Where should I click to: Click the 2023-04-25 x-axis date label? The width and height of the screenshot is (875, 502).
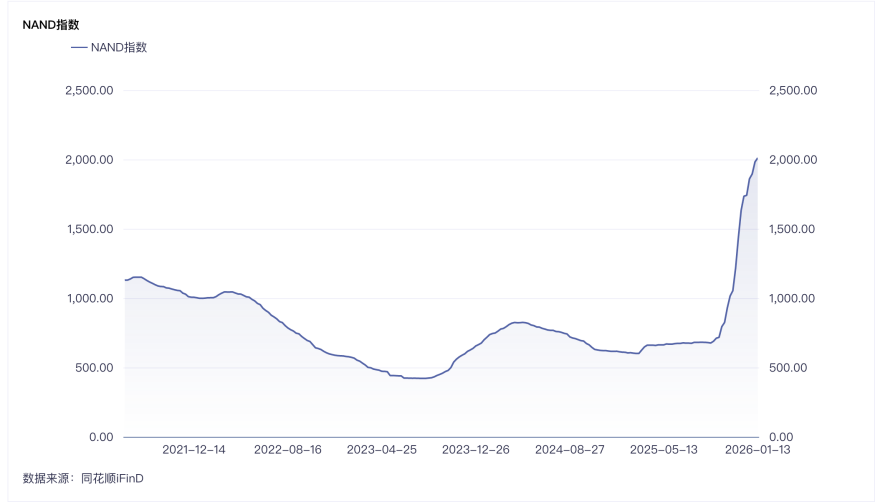click(x=382, y=450)
